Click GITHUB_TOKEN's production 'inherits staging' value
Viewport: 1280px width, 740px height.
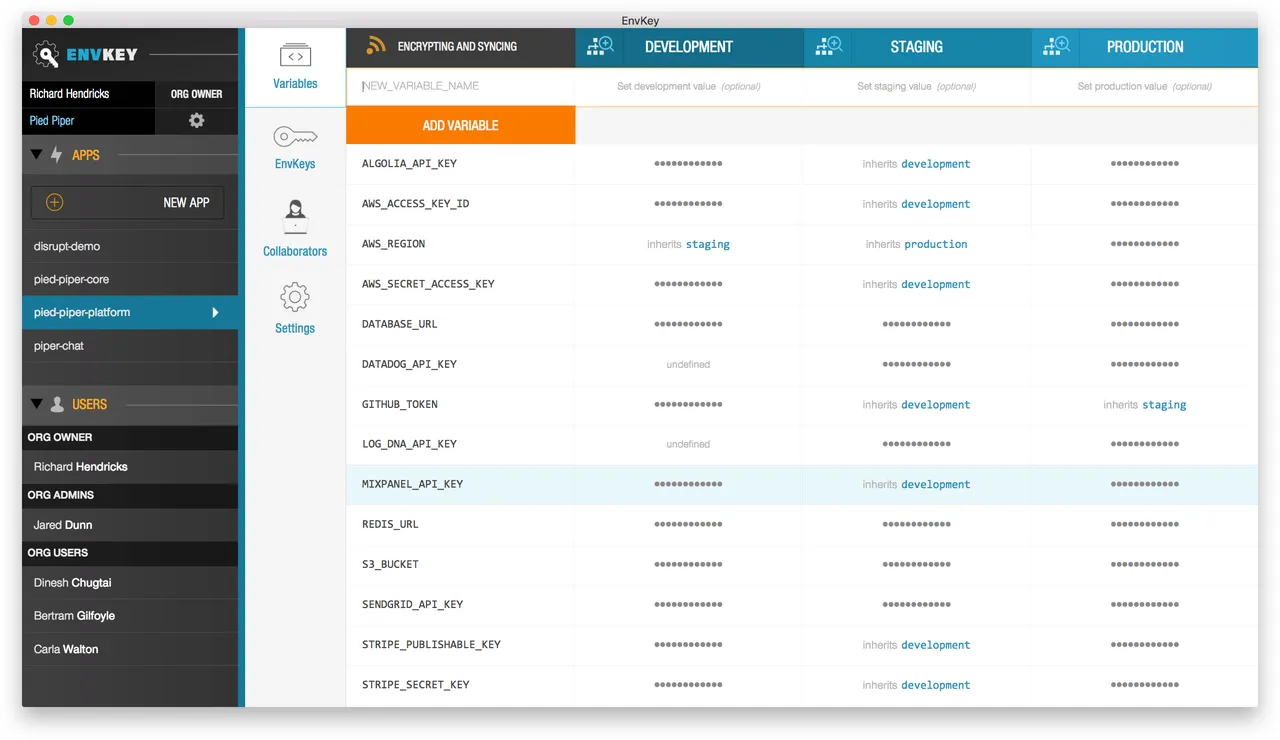[x=1144, y=405]
